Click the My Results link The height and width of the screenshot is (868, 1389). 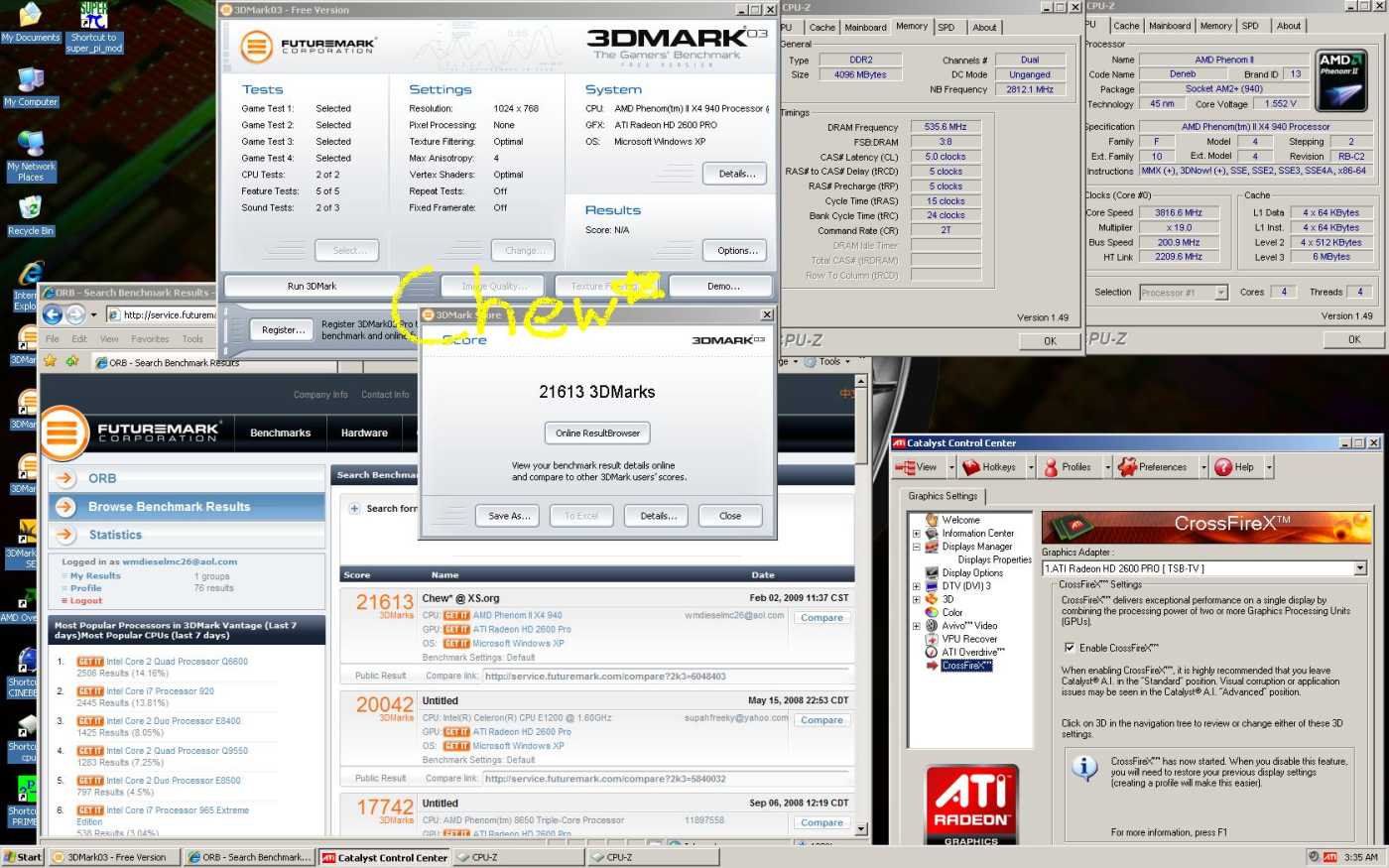95,576
